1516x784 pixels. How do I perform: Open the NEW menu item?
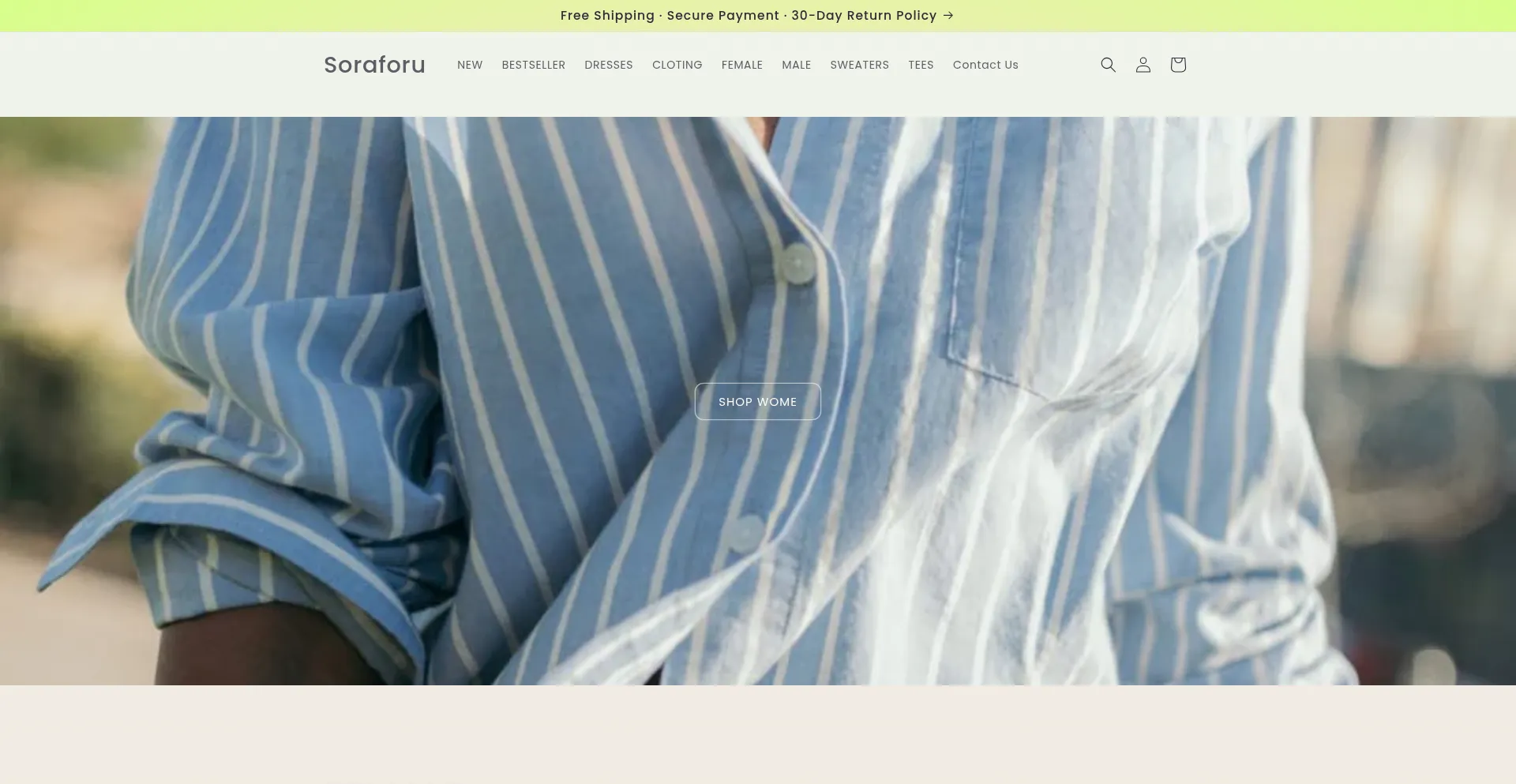pyautogui.click(x=469, y=65)
